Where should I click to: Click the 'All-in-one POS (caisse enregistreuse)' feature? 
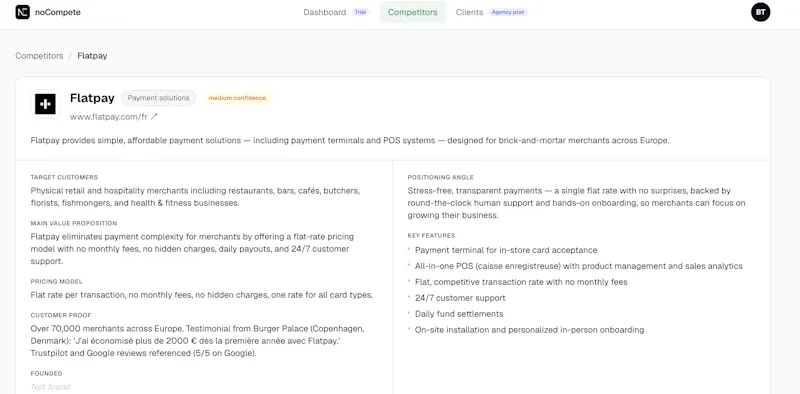579,266
